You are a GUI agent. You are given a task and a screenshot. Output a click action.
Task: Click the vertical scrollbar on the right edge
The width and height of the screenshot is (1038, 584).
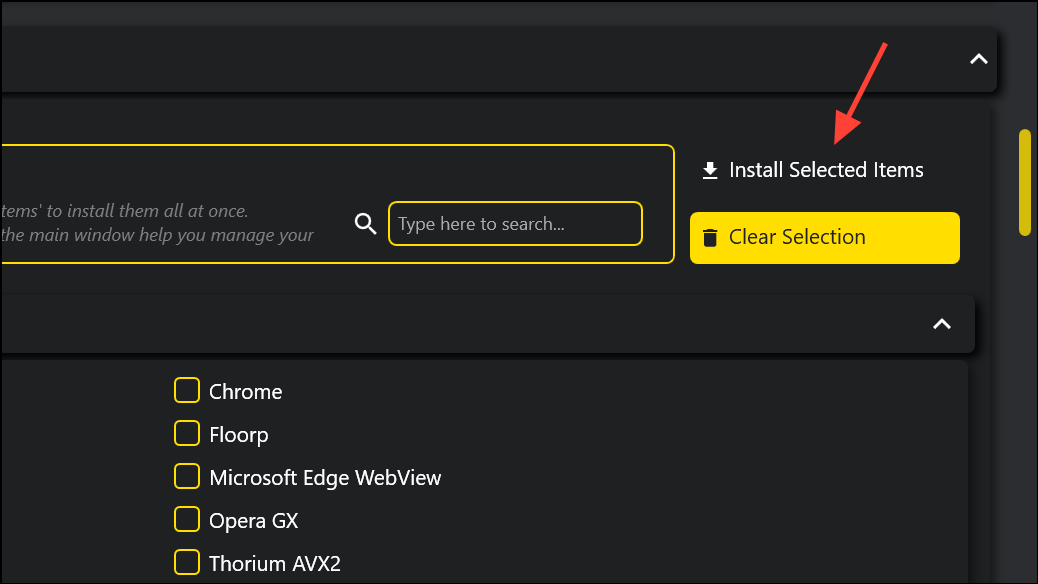1026,180
